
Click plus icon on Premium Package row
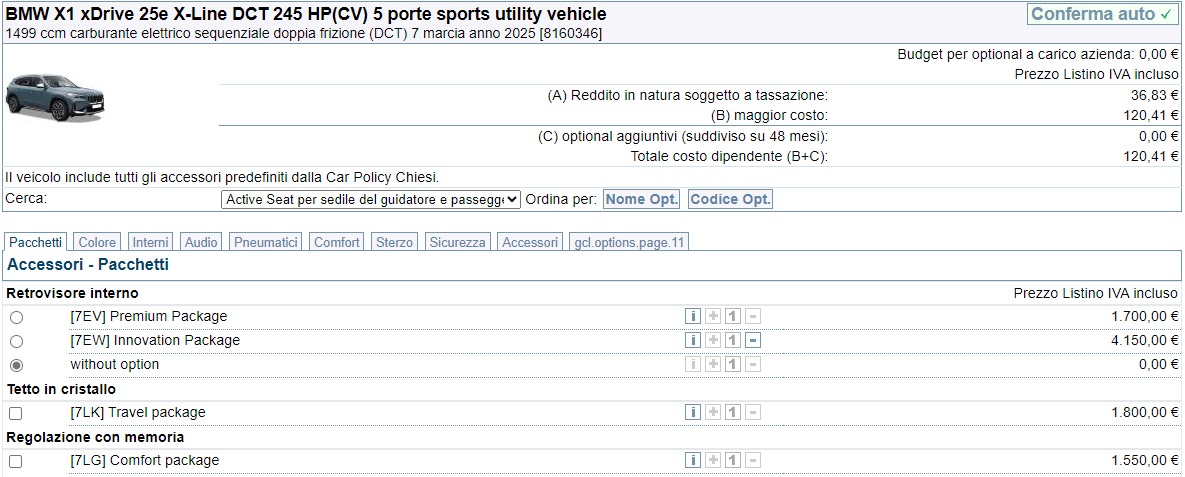(713, 317)
